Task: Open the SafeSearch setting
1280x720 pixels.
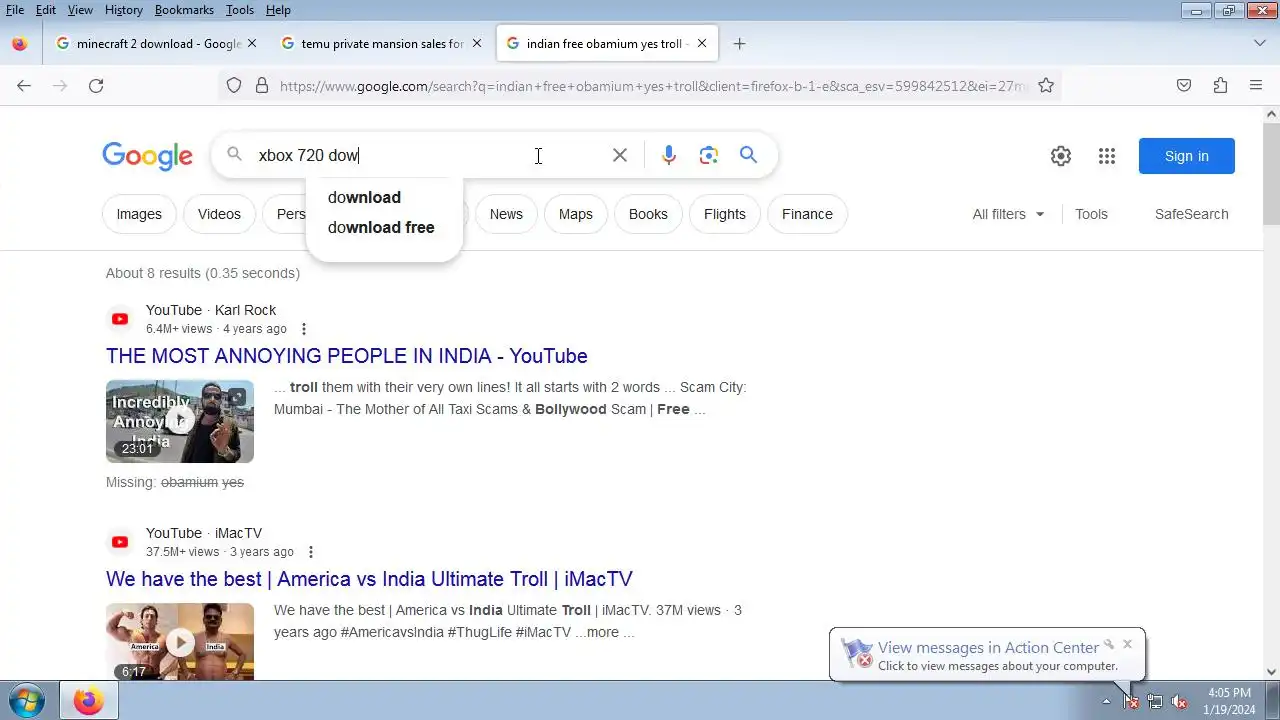Action: click(x=1191, y=214)
